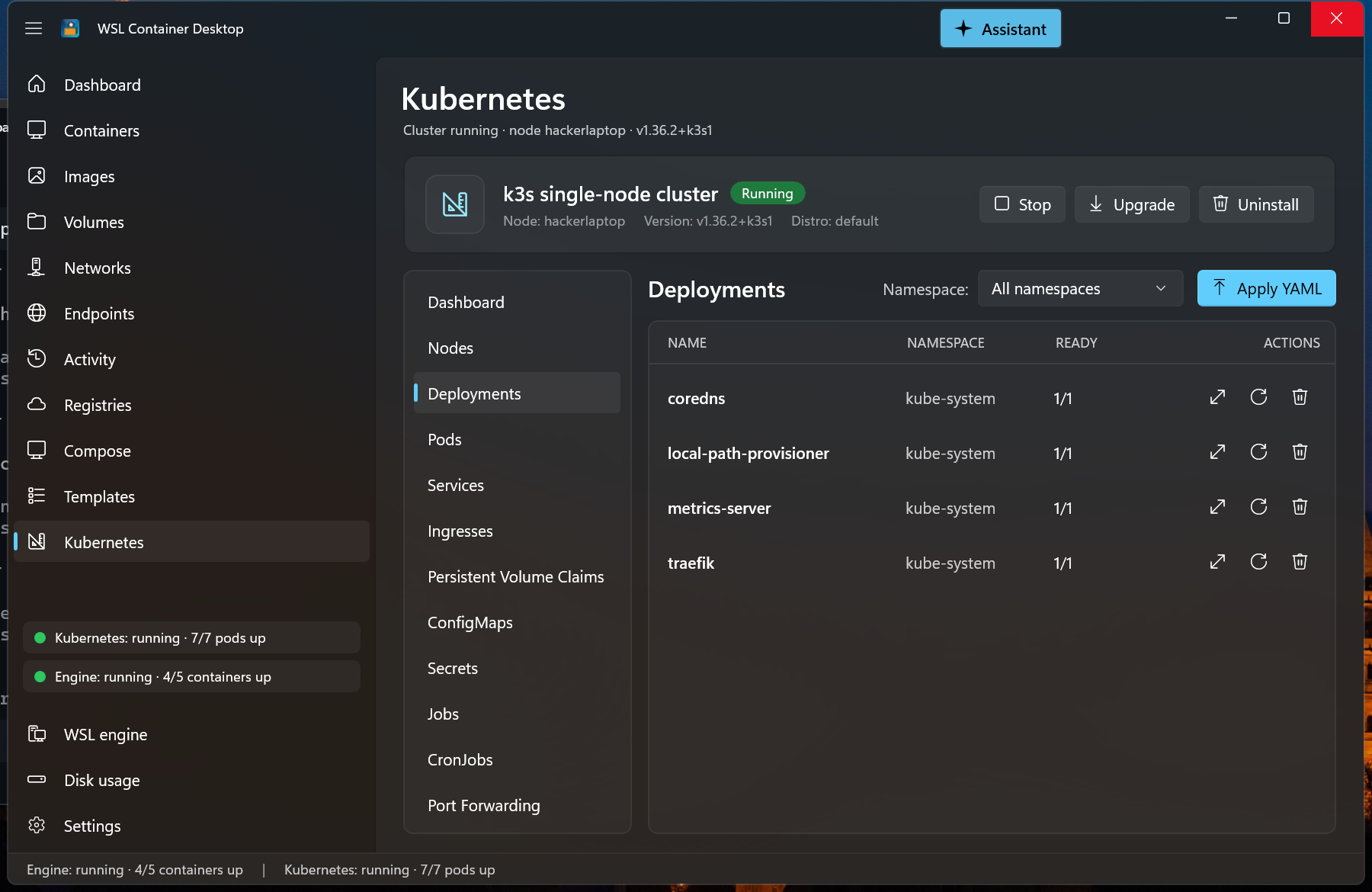Restart the local-path-provisioner deployment
The height and width of the screenshot is (892, 1372).
click(1258, 452)
